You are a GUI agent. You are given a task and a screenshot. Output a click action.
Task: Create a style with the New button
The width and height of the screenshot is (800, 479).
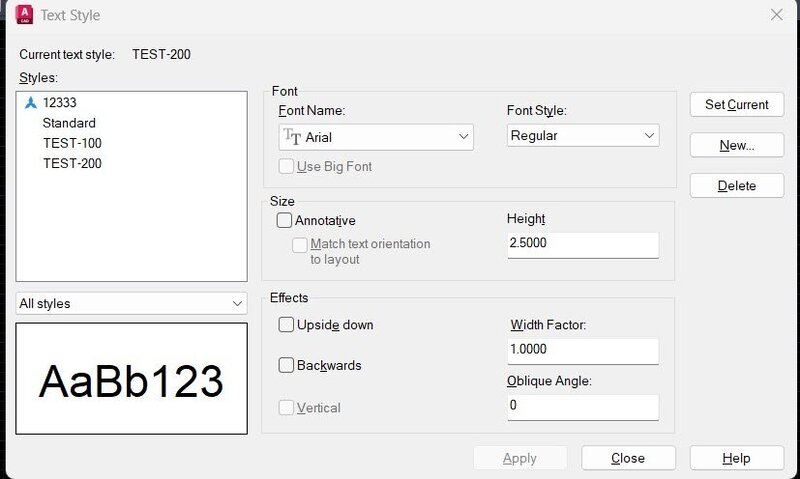[736, 146]
